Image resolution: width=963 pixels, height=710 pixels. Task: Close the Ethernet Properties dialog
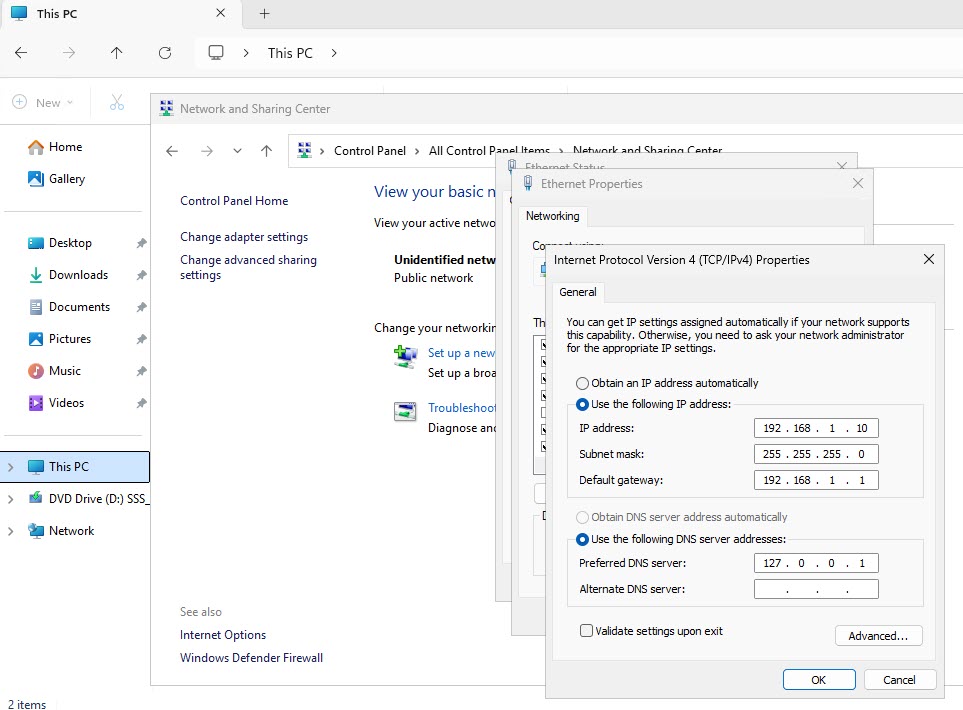(x=858, y=183)
